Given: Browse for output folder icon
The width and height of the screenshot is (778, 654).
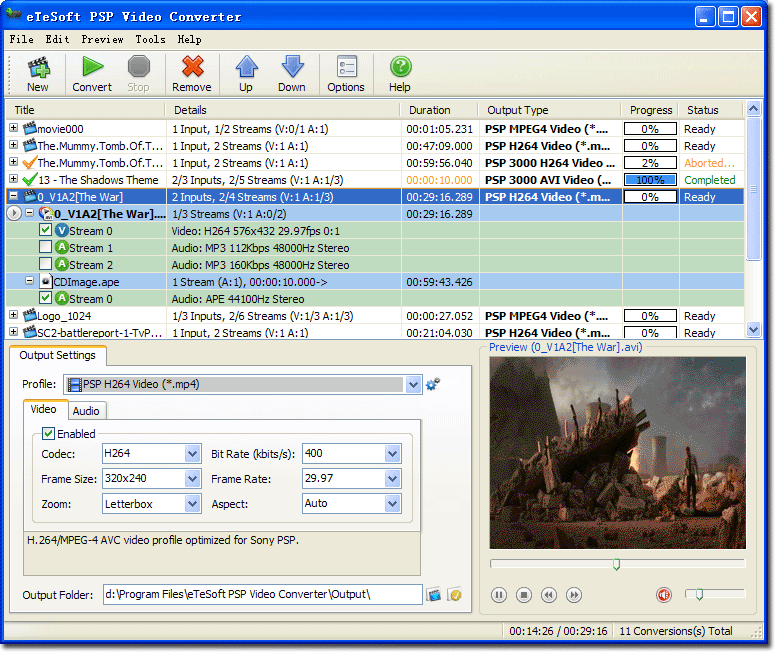Looking at the screenshot, I should point(434,594).
